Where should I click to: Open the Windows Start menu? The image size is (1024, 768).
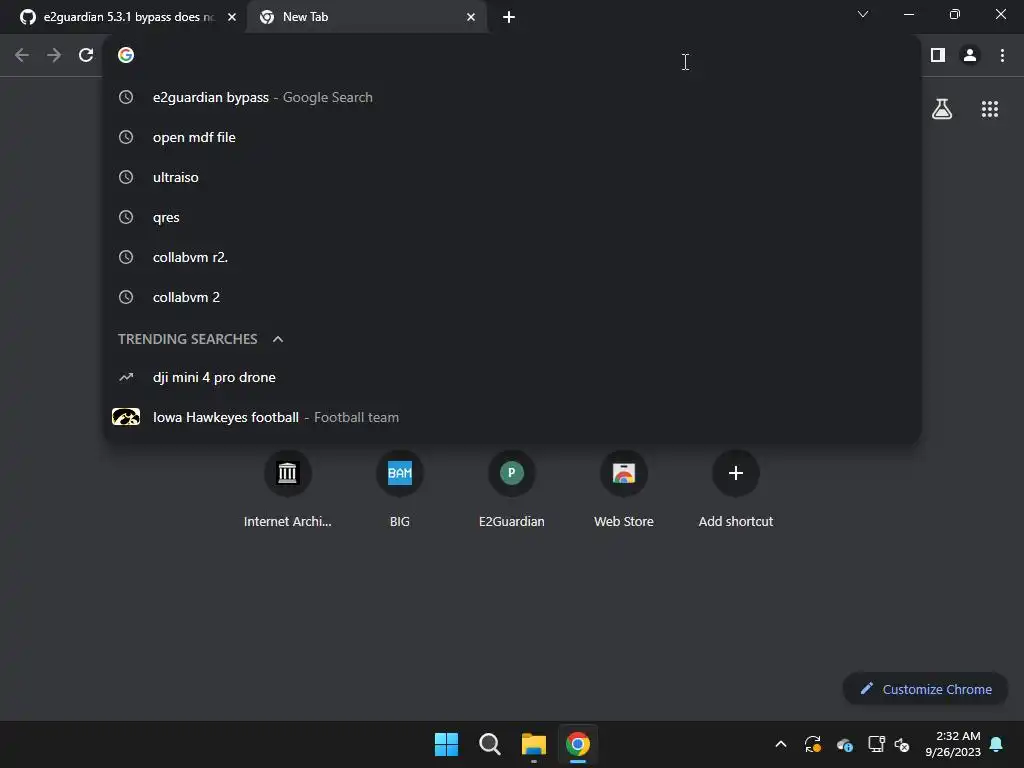[447, 744]
